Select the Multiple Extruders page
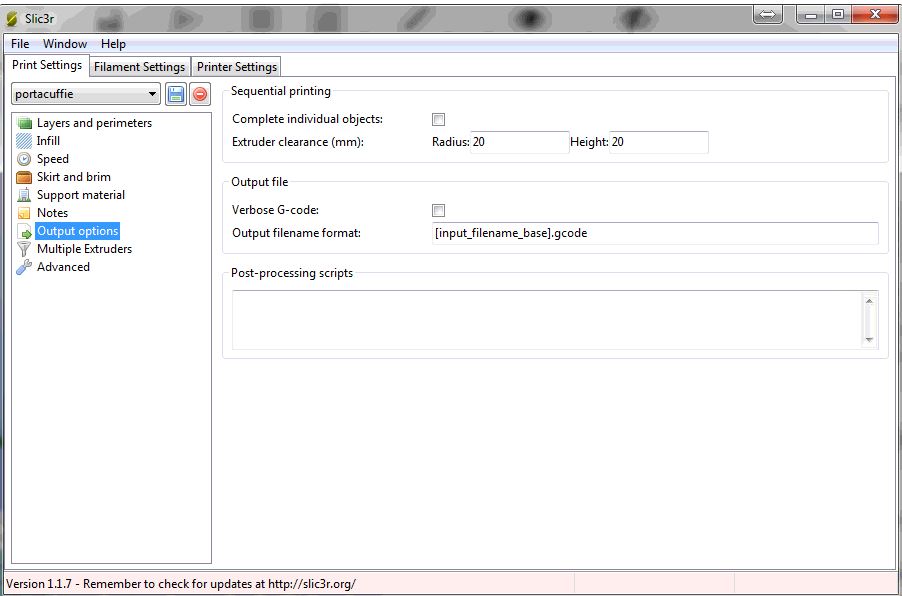Image resolution: width=902 pixels, height=596 pixels. coord(85,249)
